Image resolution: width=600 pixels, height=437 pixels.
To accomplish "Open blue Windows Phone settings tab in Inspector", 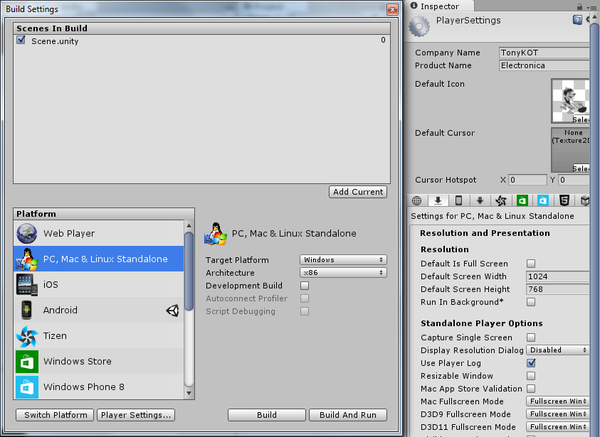I will [x=543, y=200].
